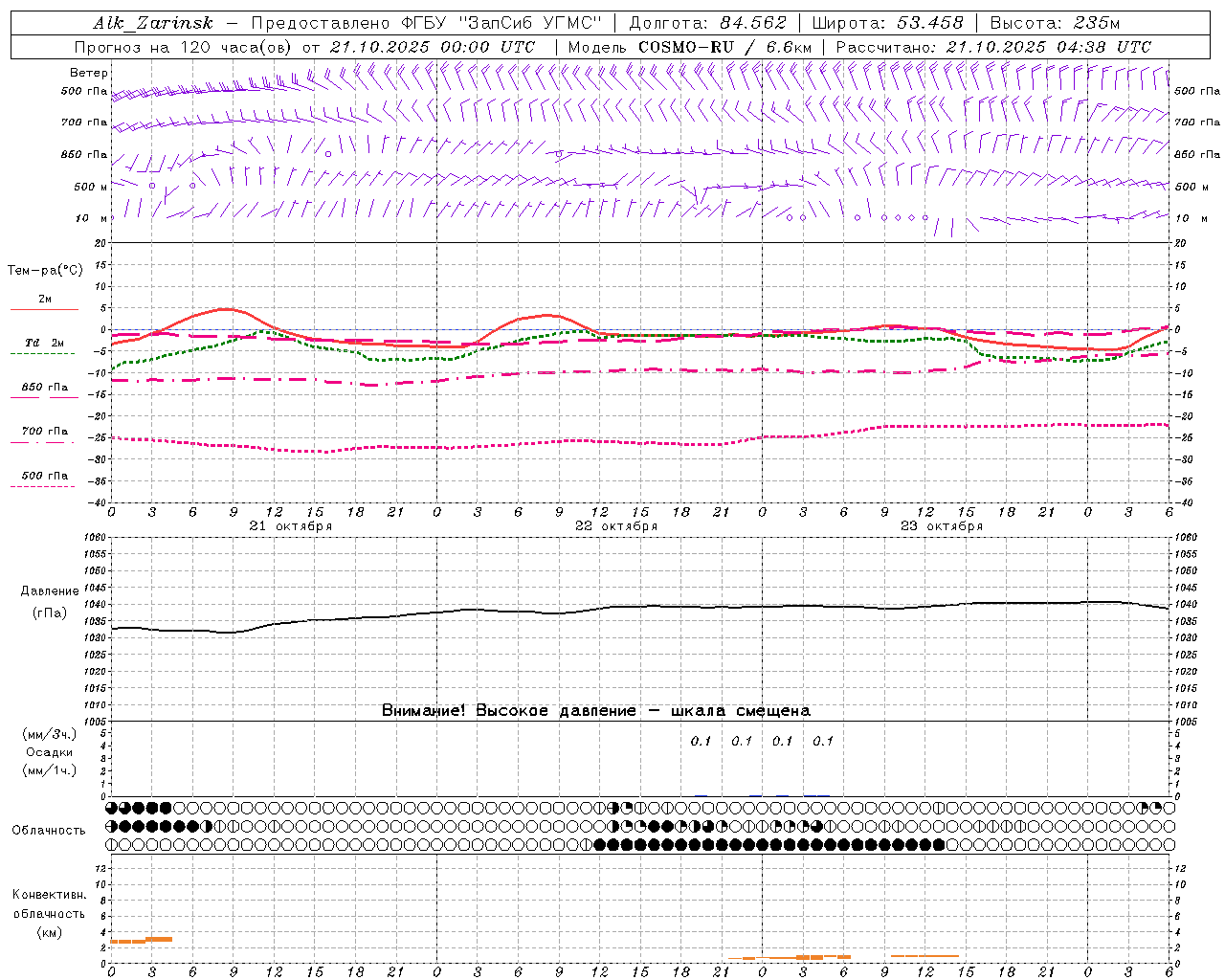
Task: Click the 'Модель COSMO-RU / 6.6км' model label
Action: pyautogui.click(x=690, y=47)
